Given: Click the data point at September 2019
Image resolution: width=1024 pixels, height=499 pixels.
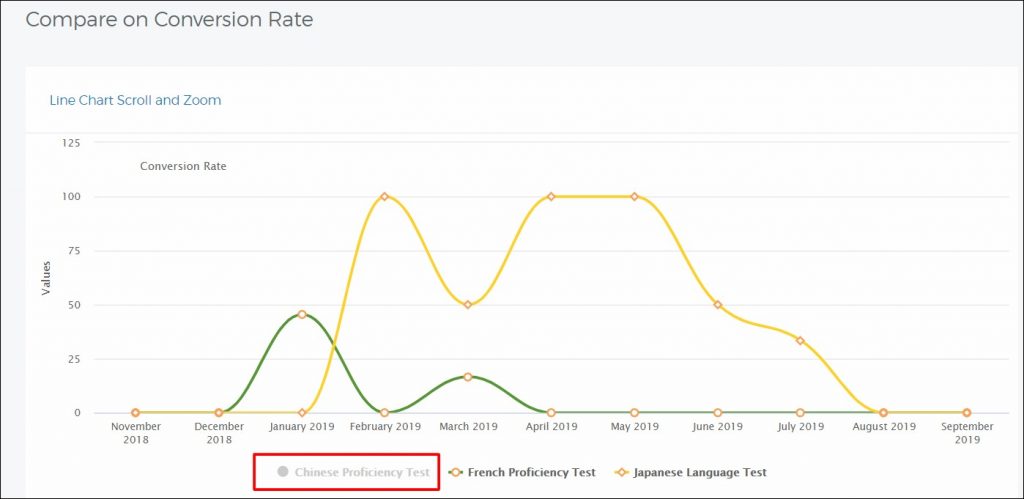Looking at the screenshot, I should point(966,413).
